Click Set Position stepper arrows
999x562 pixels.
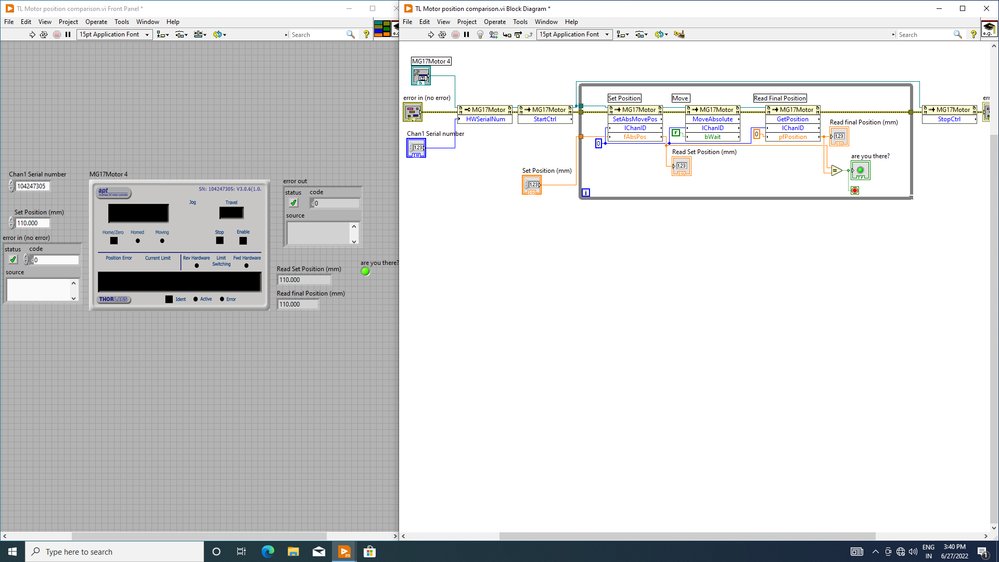(12, 223)
